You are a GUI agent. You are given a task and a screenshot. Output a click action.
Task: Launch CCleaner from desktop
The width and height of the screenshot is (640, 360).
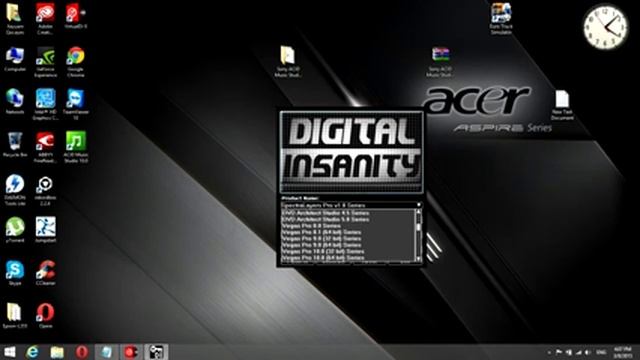point(45,273)
